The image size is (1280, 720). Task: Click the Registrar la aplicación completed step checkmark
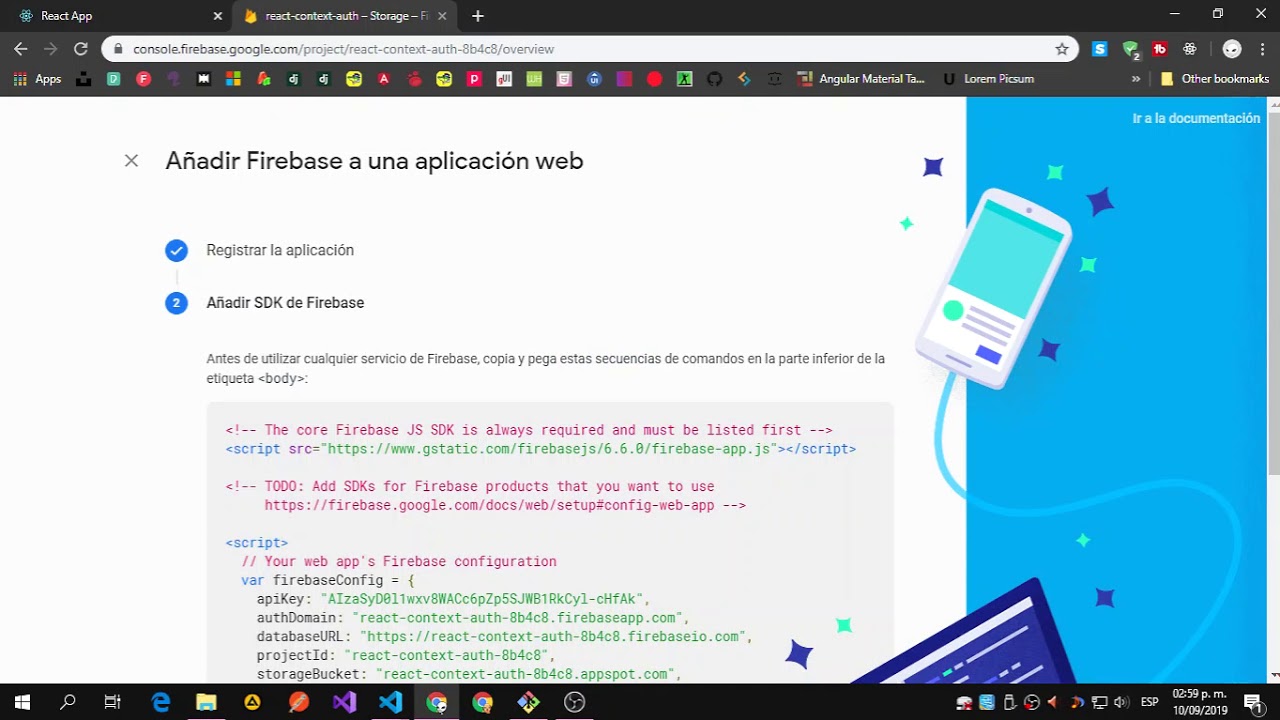point(176,250)
